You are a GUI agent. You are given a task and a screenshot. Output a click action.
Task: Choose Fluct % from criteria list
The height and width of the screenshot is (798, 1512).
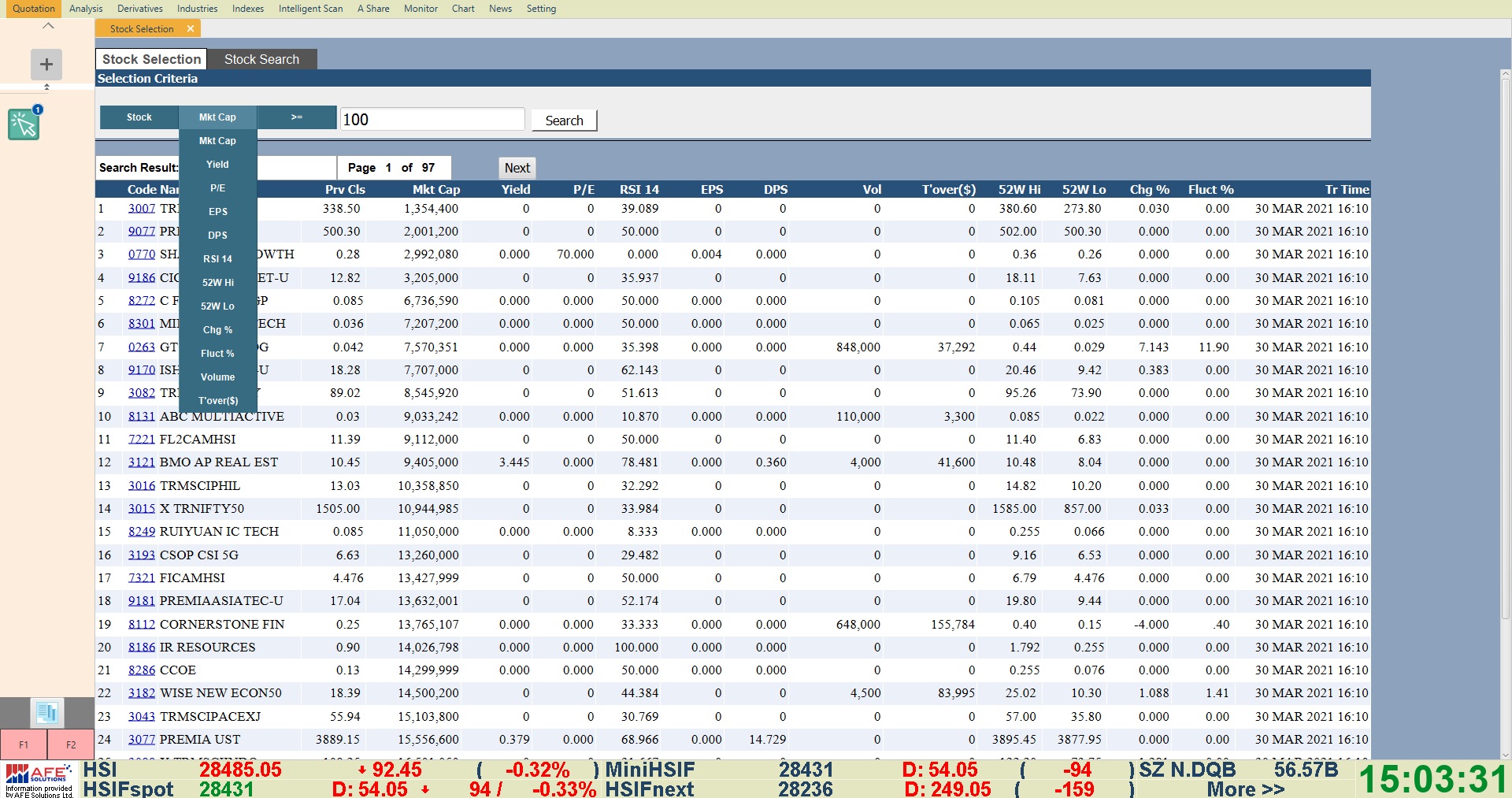[x=218, y=354]
